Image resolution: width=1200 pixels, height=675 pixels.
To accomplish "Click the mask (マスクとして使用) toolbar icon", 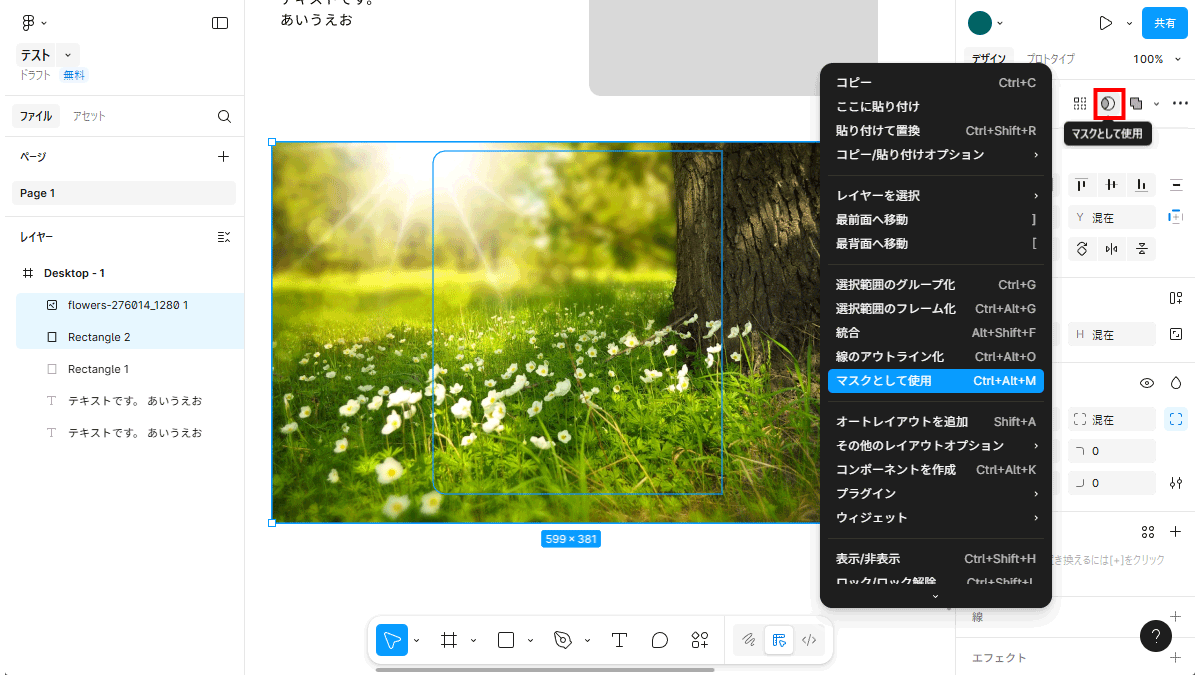I will 1108,103.
